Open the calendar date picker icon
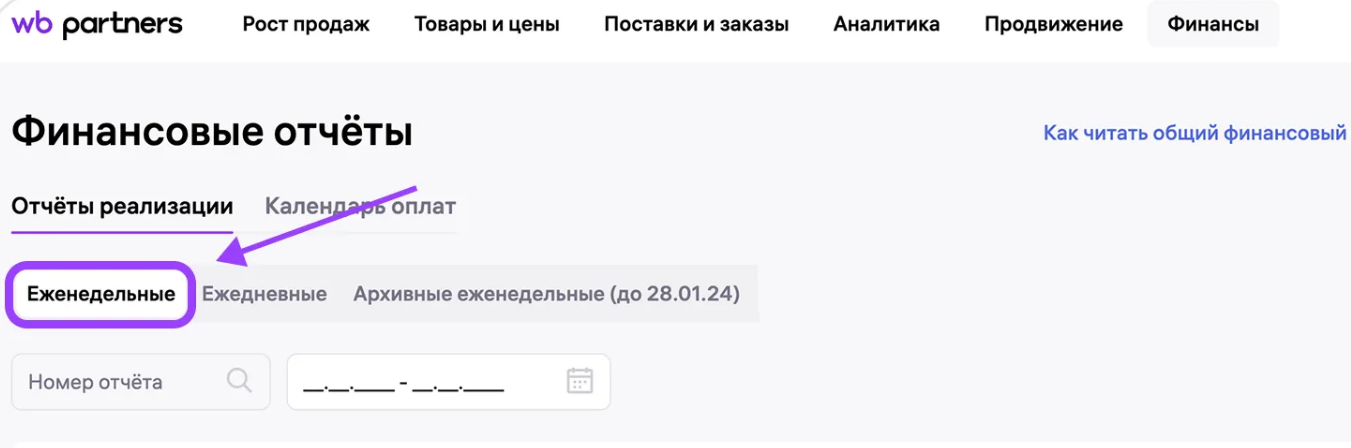The width and height of the screenshot is (1351, 448). click(x=580, y=381)
